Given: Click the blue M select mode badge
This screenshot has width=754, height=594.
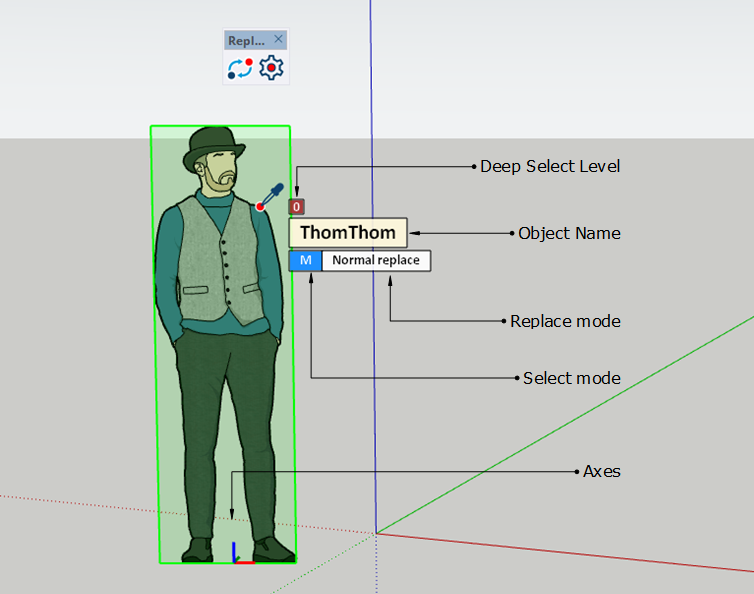Looking at the screenshot, I should tap(306, 261).
